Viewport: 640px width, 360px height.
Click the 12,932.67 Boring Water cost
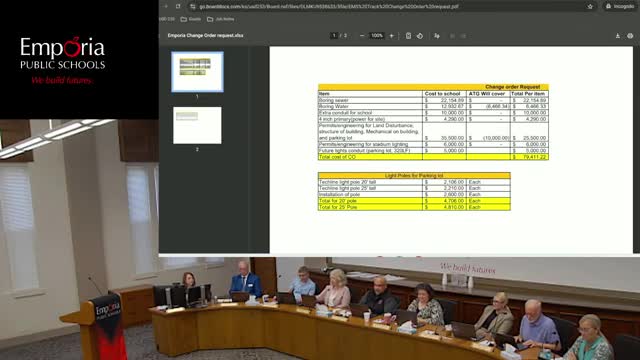(x=452, y=106)
